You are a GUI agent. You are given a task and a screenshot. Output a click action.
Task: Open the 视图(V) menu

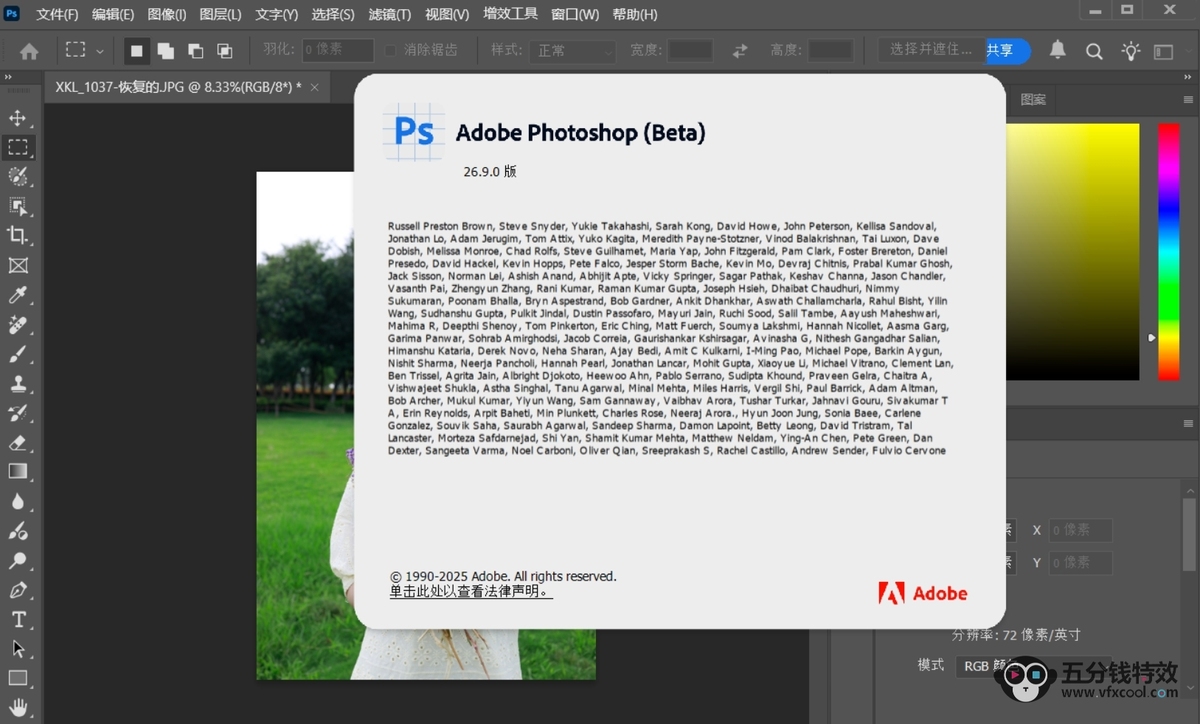click(x=447, y=14)
